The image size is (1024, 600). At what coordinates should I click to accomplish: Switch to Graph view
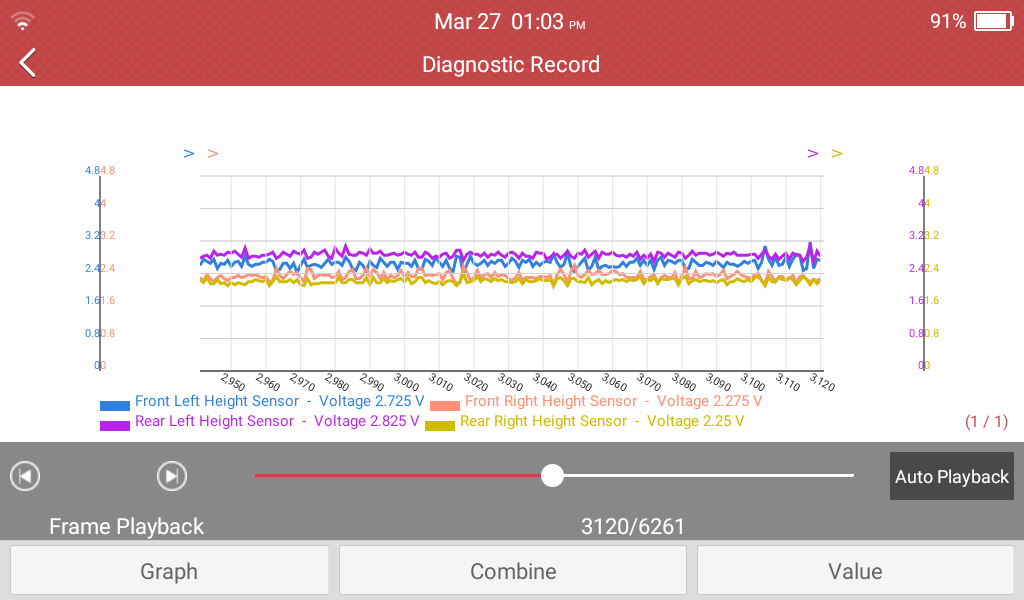click(x=169, y=571)
